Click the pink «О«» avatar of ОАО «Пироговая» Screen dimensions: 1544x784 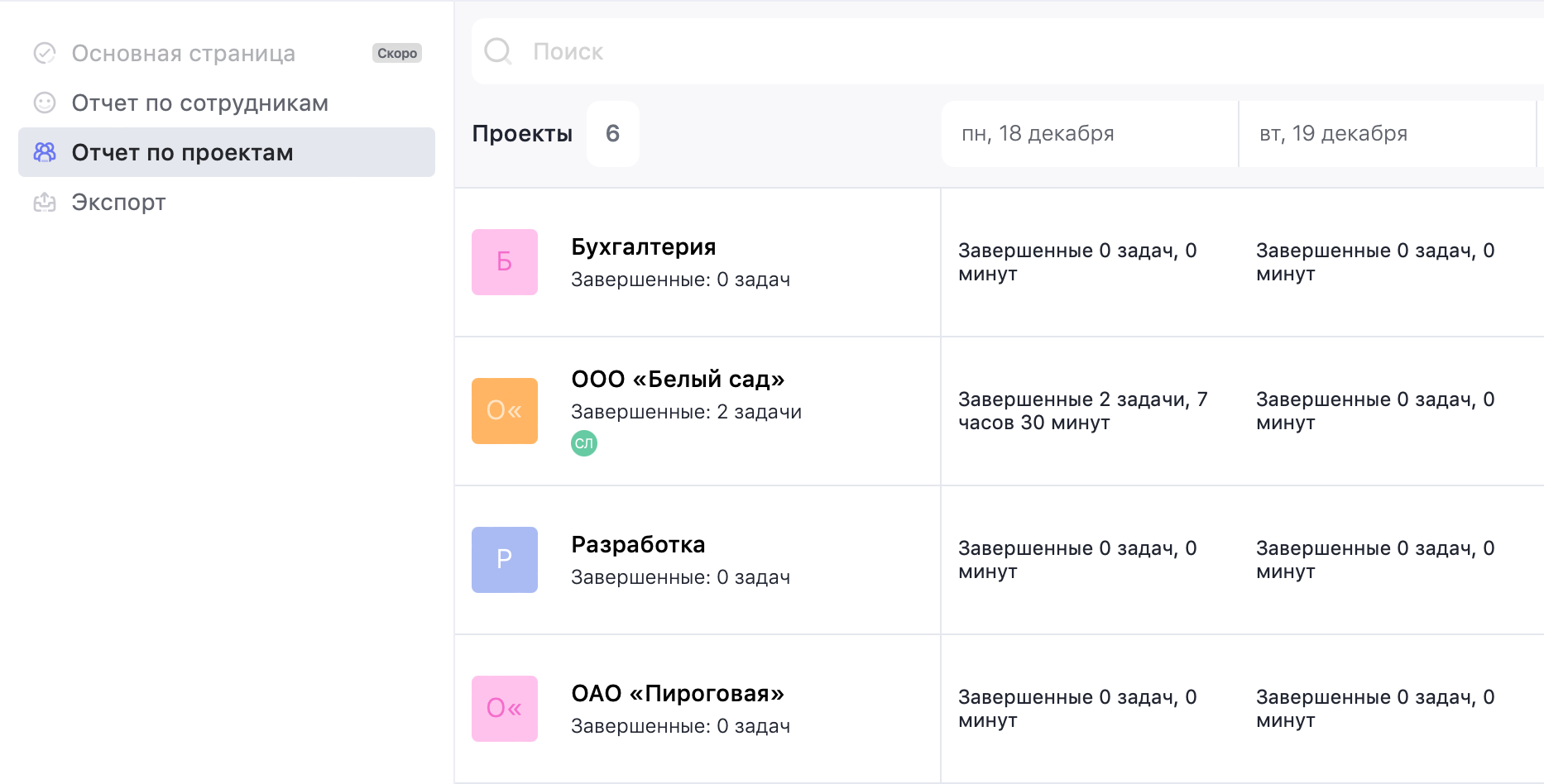tap(504, 709)
